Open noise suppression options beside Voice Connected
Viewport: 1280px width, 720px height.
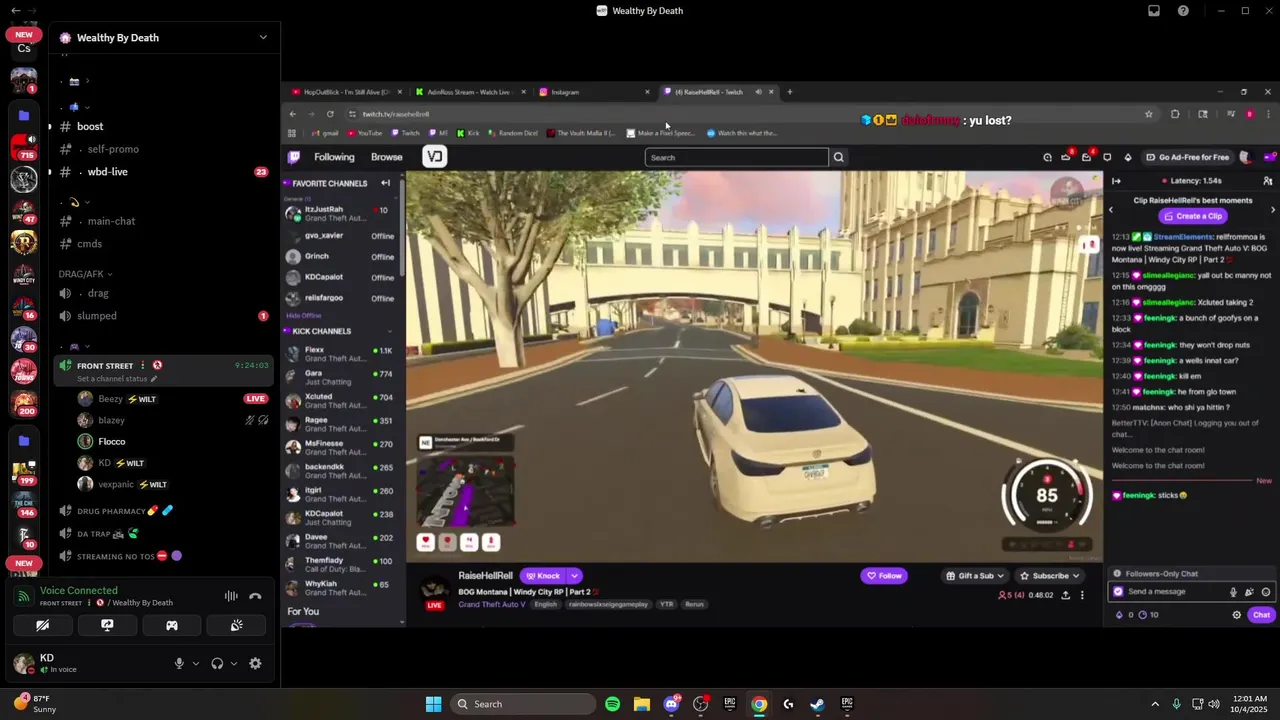231,596
